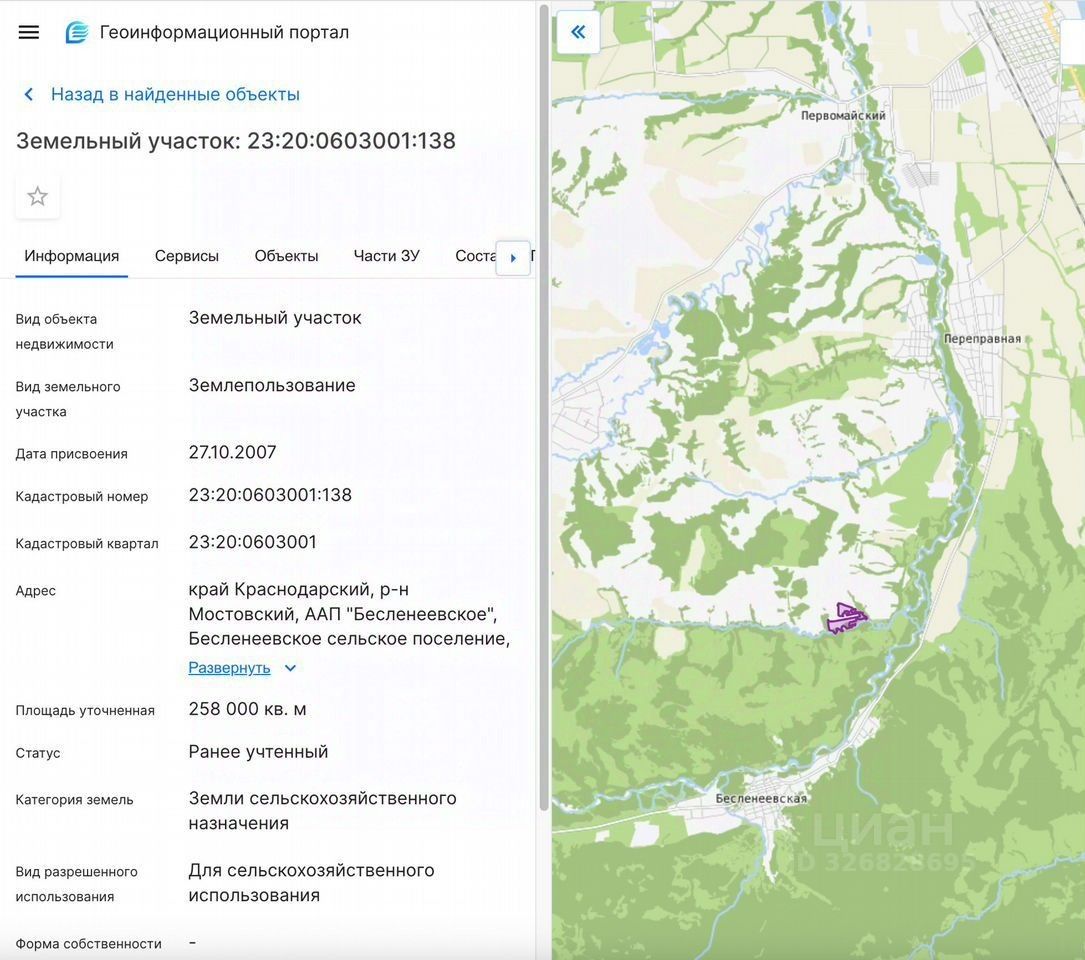Click the address text край Краснодарский
The width and height of the screenshot is (1085, 960).
click(280, 589)
